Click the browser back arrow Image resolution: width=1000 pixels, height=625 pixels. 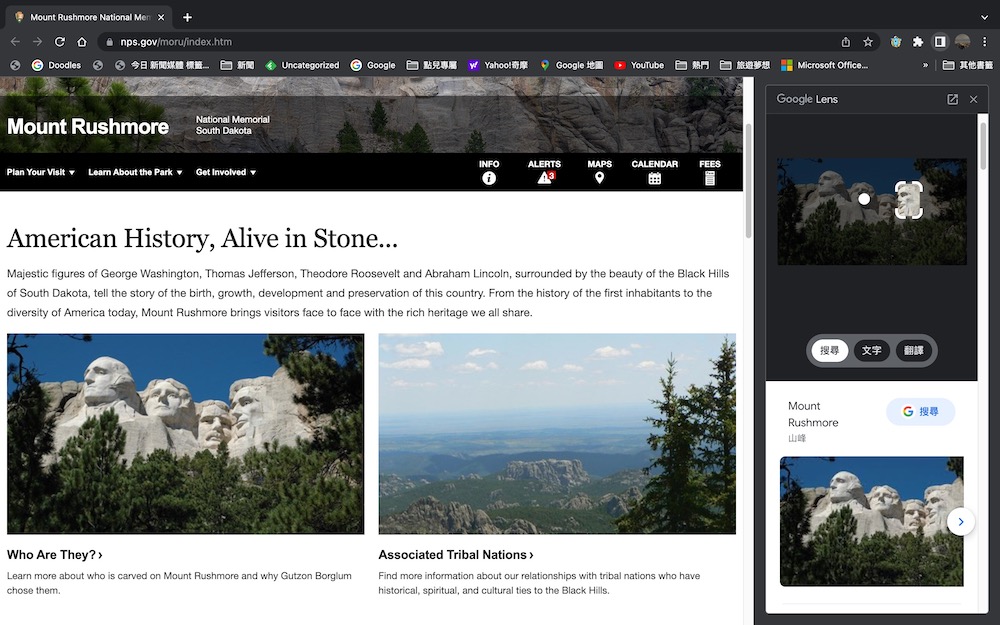coord(15,41)
